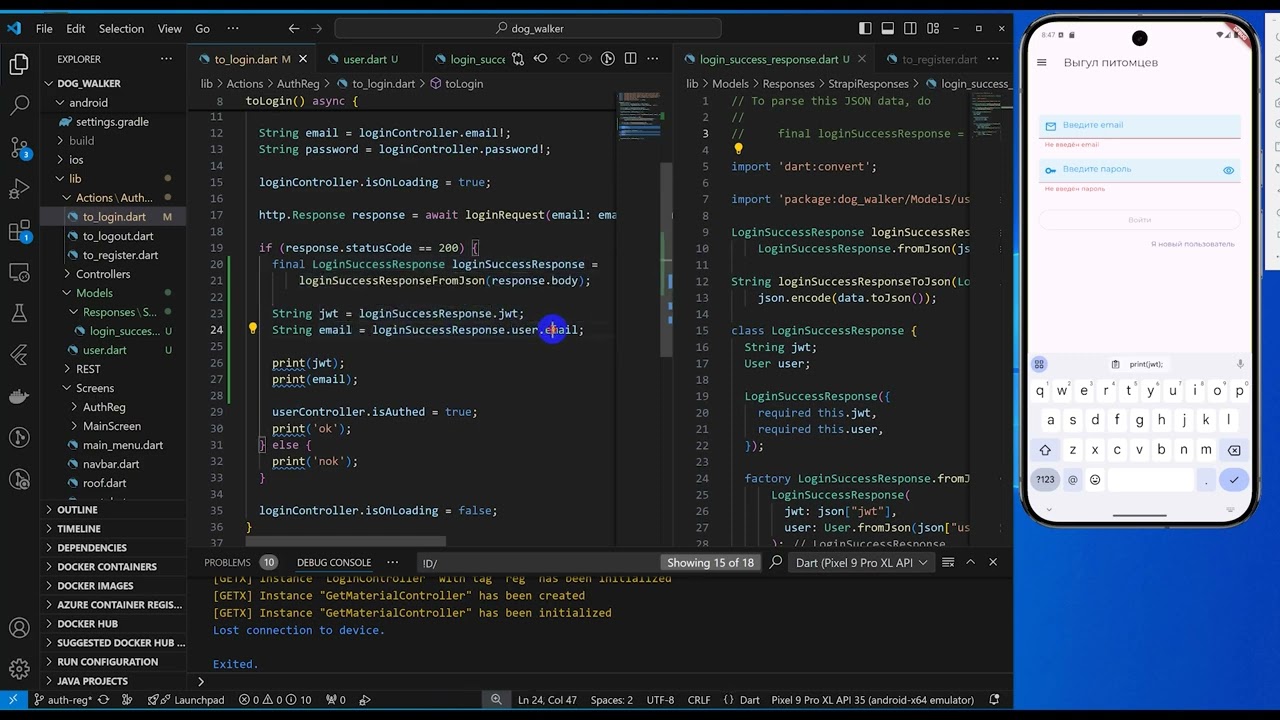This screenshot has height=720, width=1280.
Task: Open the Run and Debug view
Action: coord(19,189)
